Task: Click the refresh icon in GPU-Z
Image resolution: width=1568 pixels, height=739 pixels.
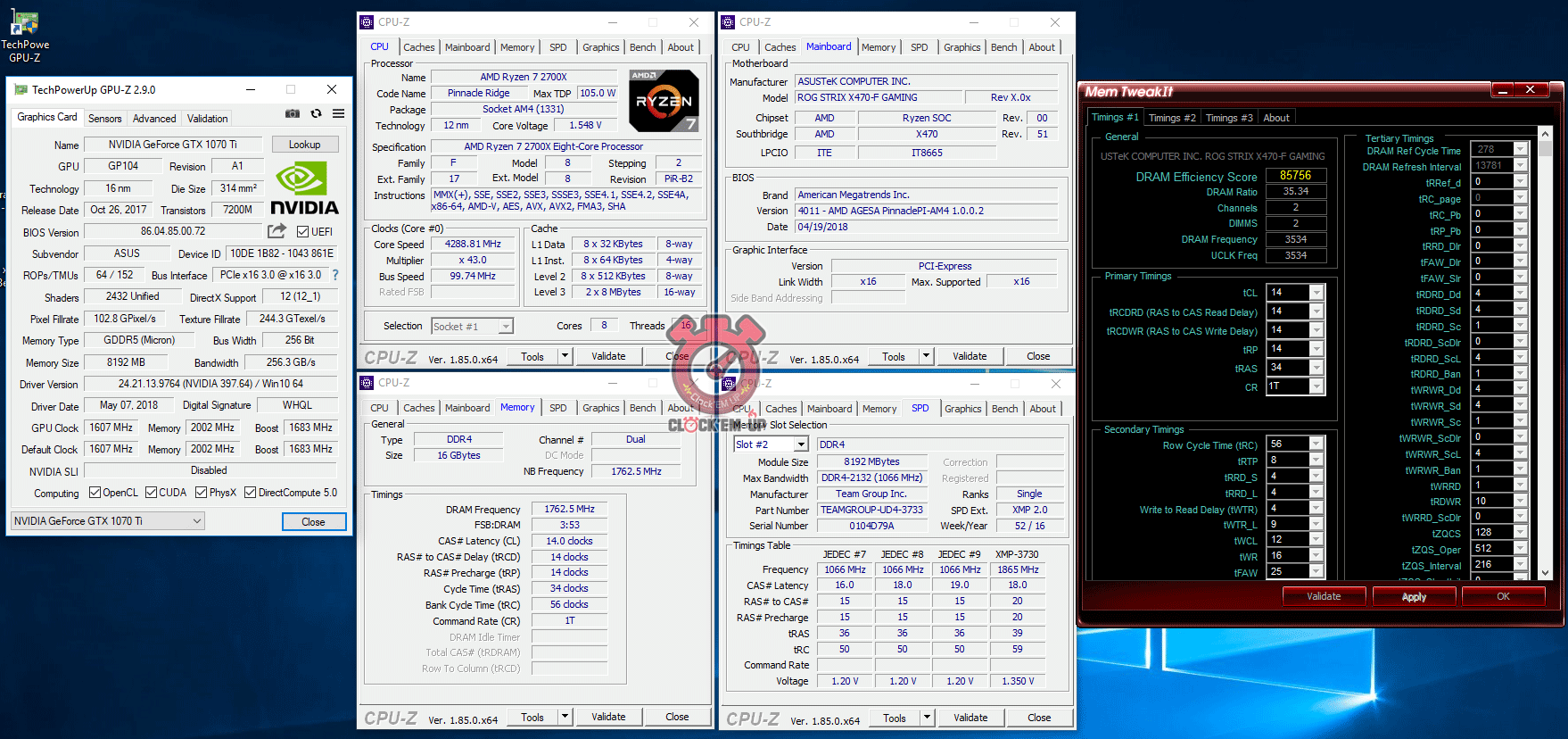Action: click(x=316, y=114)
